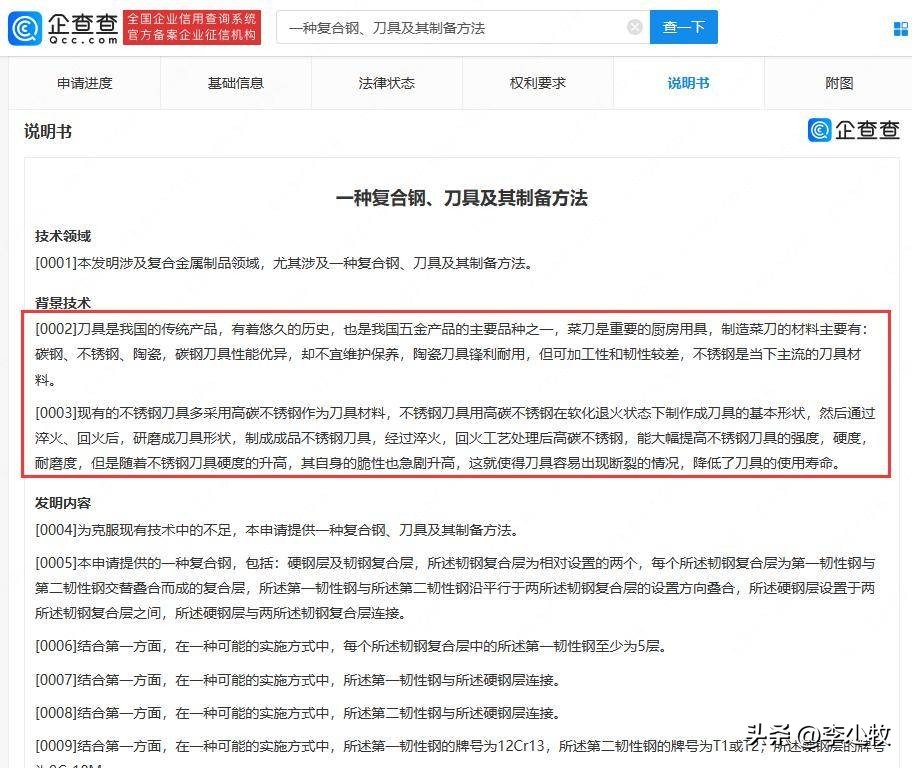The image size is (912, 768).
Task: Switch to the 法律状态 tab
Action: click(386, 83)
